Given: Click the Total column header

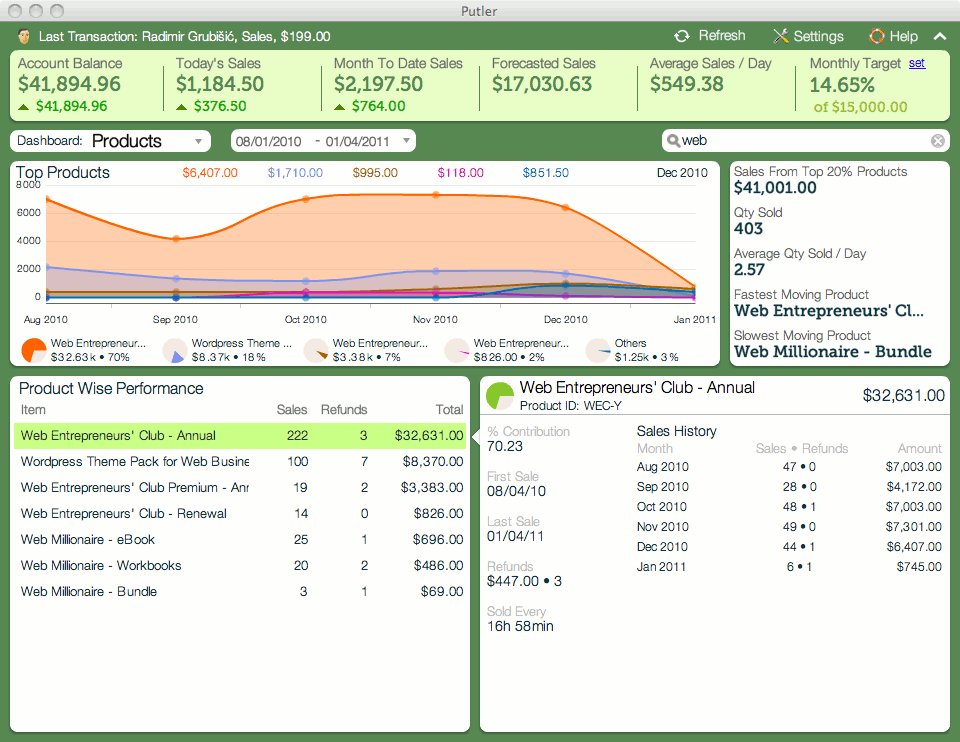Looking at the screenshot, I should 449,410.
